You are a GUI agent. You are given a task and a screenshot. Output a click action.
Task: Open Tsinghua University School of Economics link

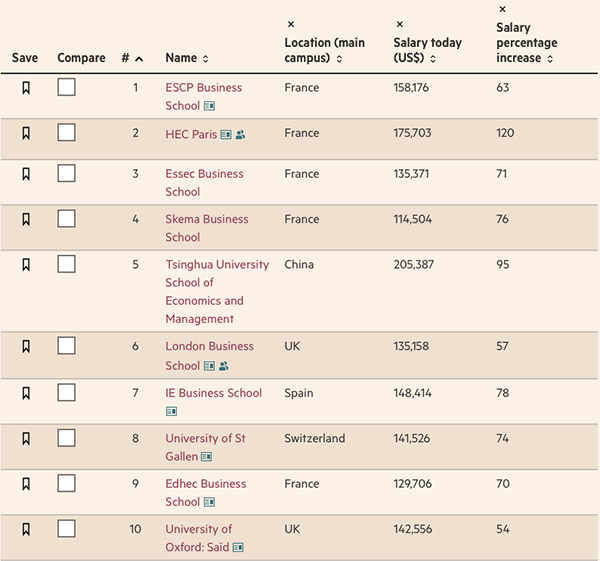coord(217,292)
